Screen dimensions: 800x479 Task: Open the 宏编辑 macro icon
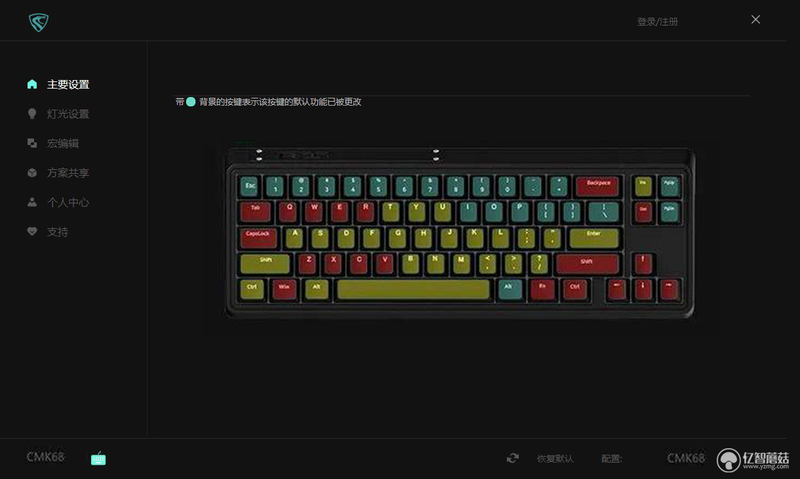coord(32,143)
